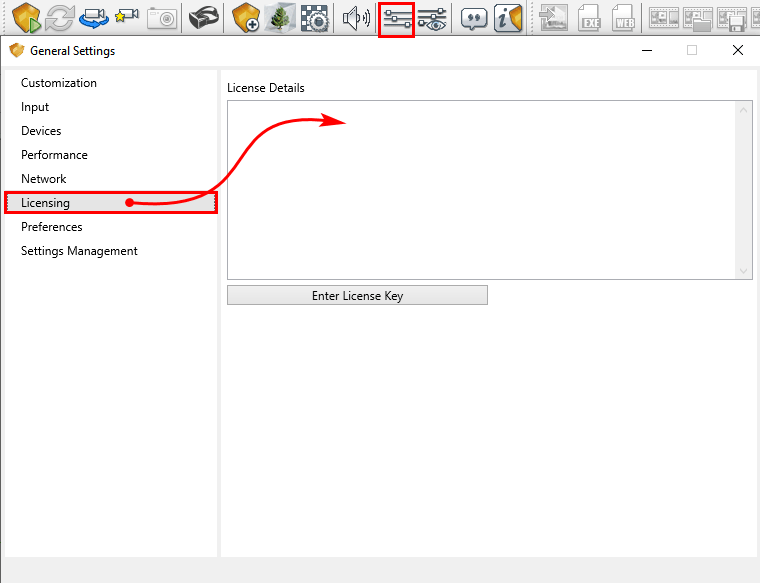This screenshot has height=583, width=760.
Task: Select Licensing in the sidebar
Action: click(111, 203)
